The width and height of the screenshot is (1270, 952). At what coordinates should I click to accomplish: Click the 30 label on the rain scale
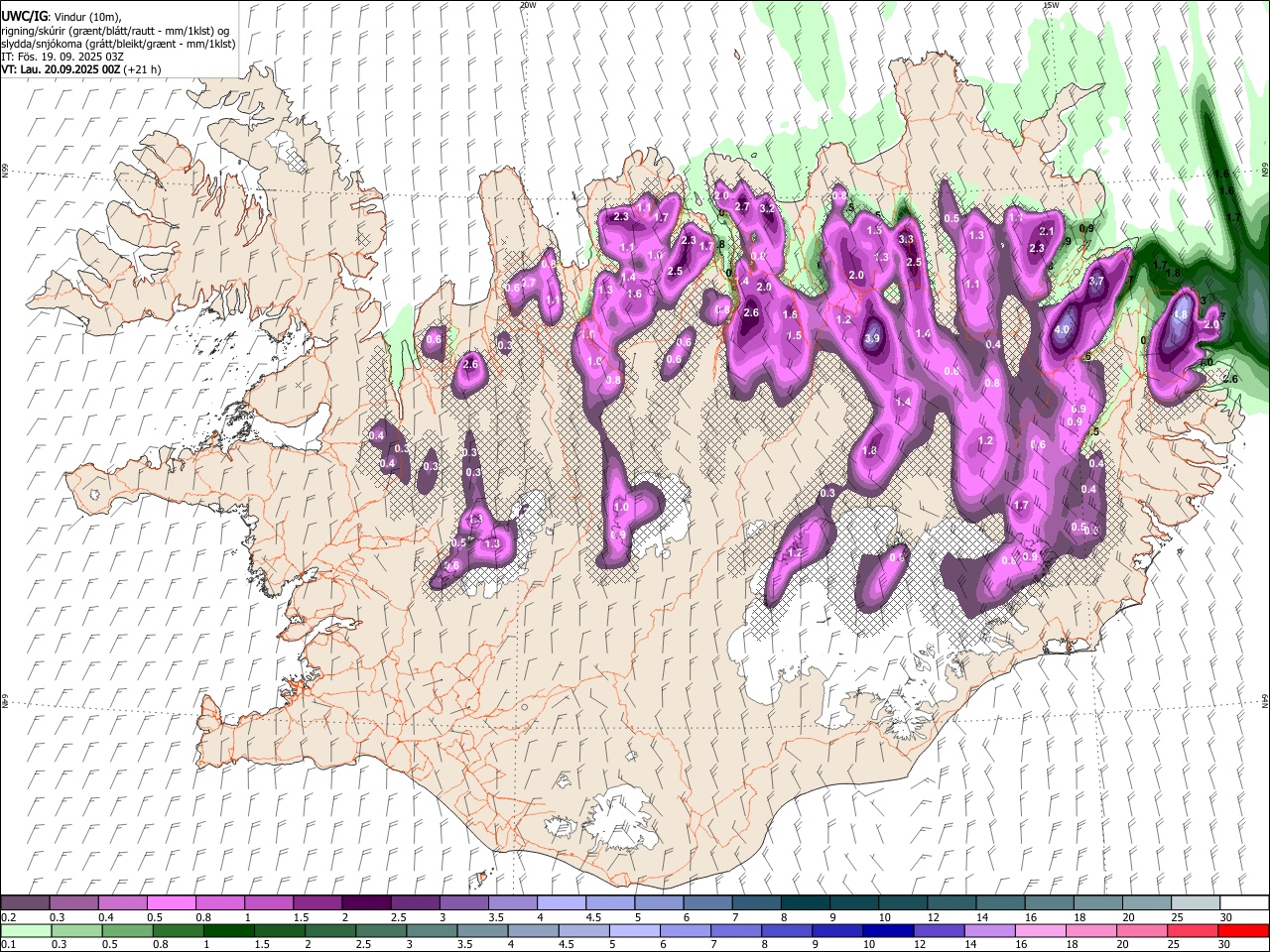1225,945
